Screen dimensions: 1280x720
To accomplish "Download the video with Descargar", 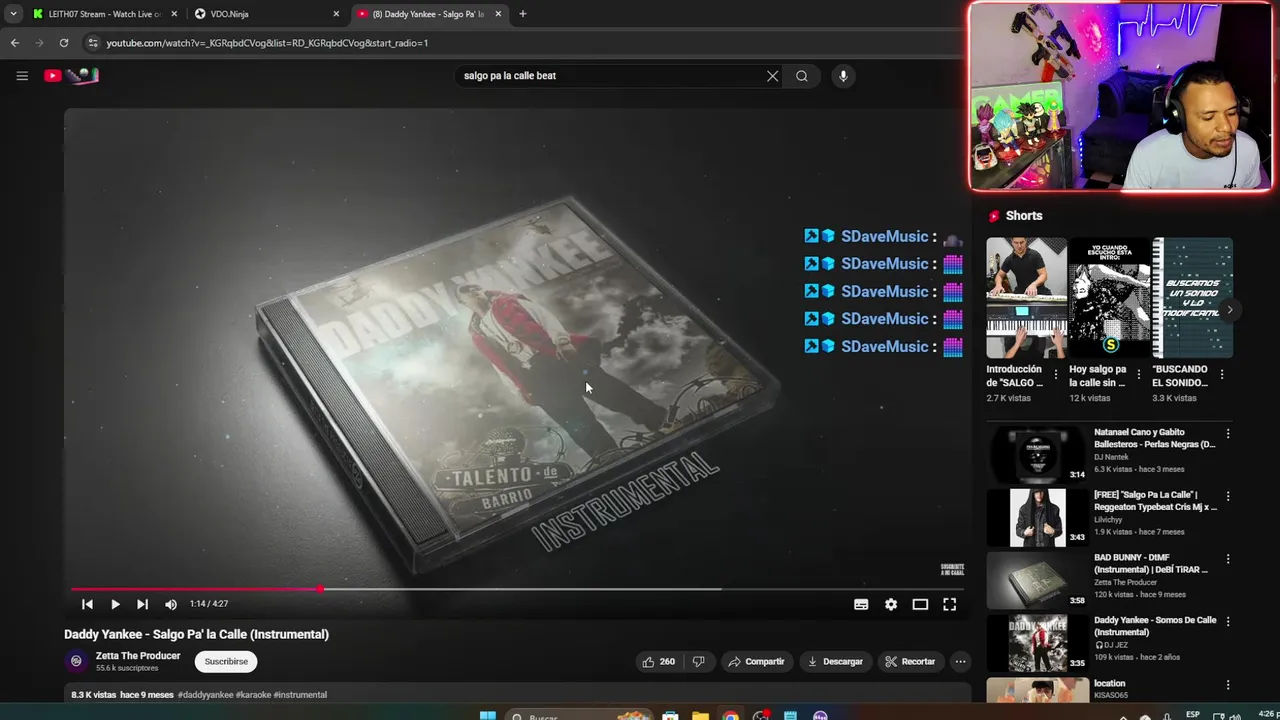I will tap(835, 661).
